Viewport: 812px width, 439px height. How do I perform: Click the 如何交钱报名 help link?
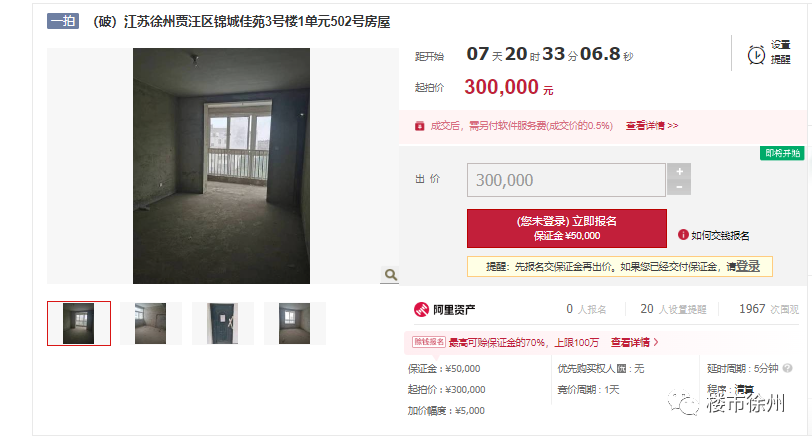720,236
